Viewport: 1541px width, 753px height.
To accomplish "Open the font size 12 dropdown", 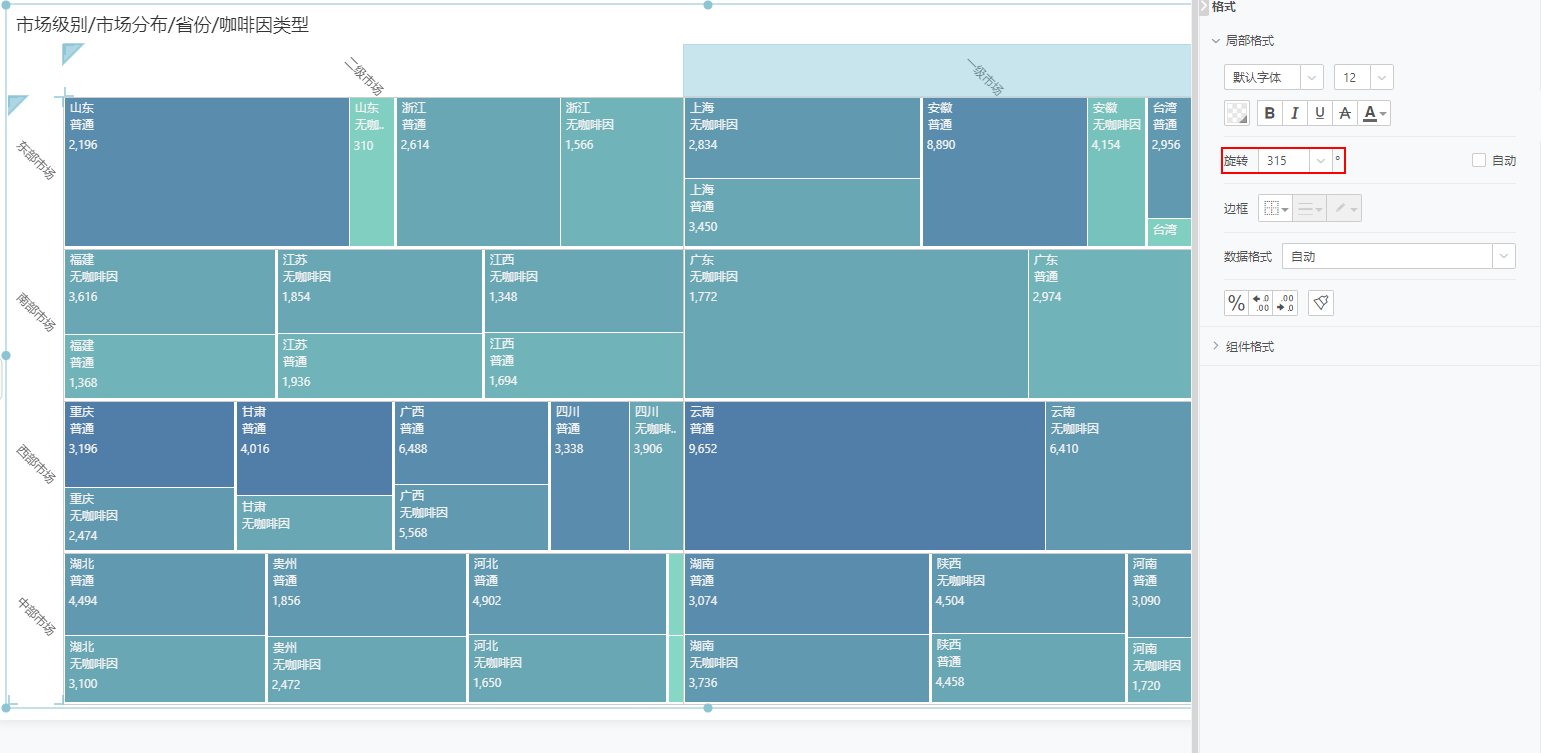I will [1363, 77].
